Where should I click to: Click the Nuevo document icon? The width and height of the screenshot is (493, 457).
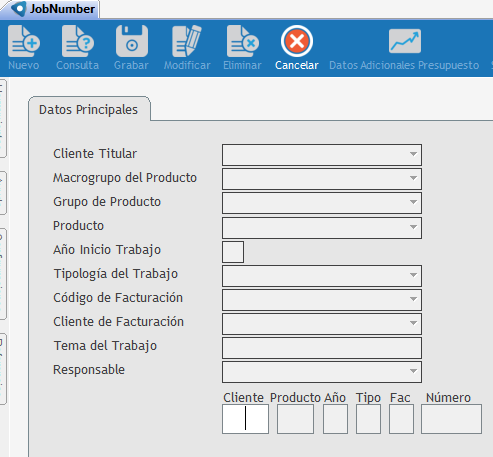(x=24, y=41)
